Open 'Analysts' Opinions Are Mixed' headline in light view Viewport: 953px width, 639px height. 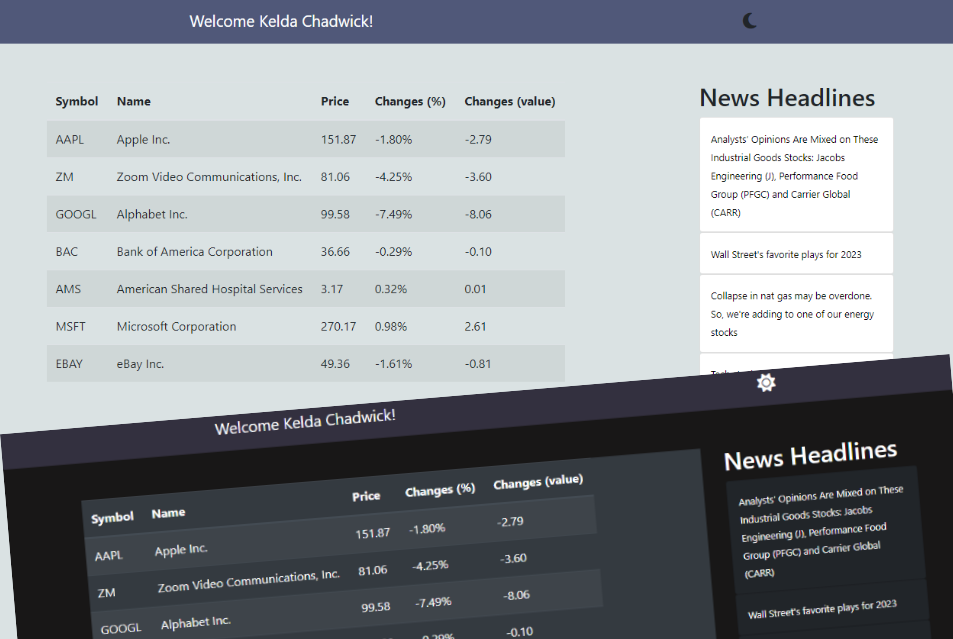794,176
